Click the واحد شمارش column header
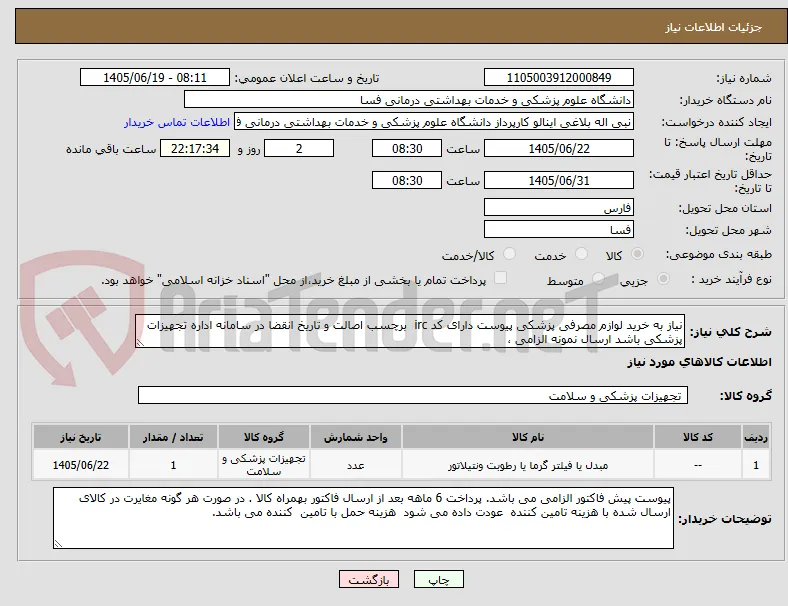 pos(356,437)
